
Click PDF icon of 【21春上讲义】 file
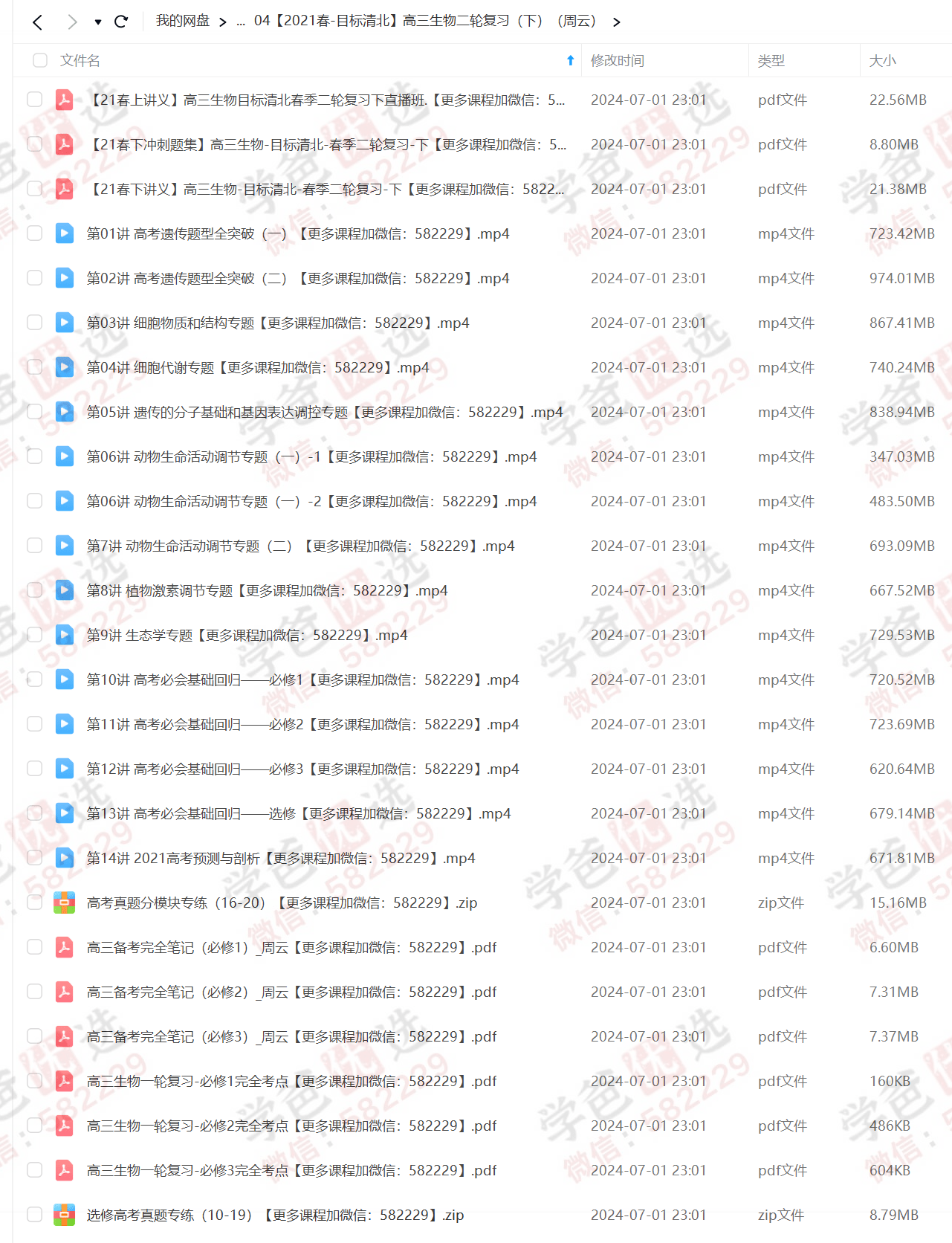(x=65, y=100)
